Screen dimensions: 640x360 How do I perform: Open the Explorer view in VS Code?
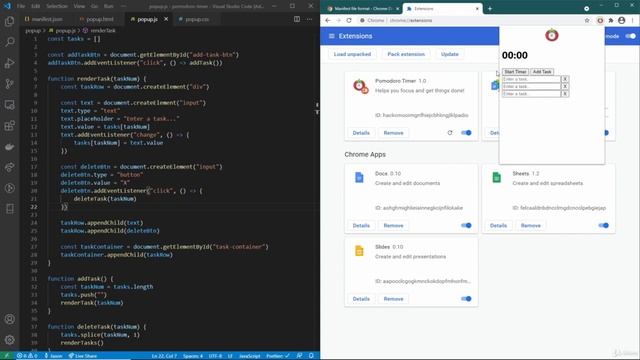coord(9,21)
